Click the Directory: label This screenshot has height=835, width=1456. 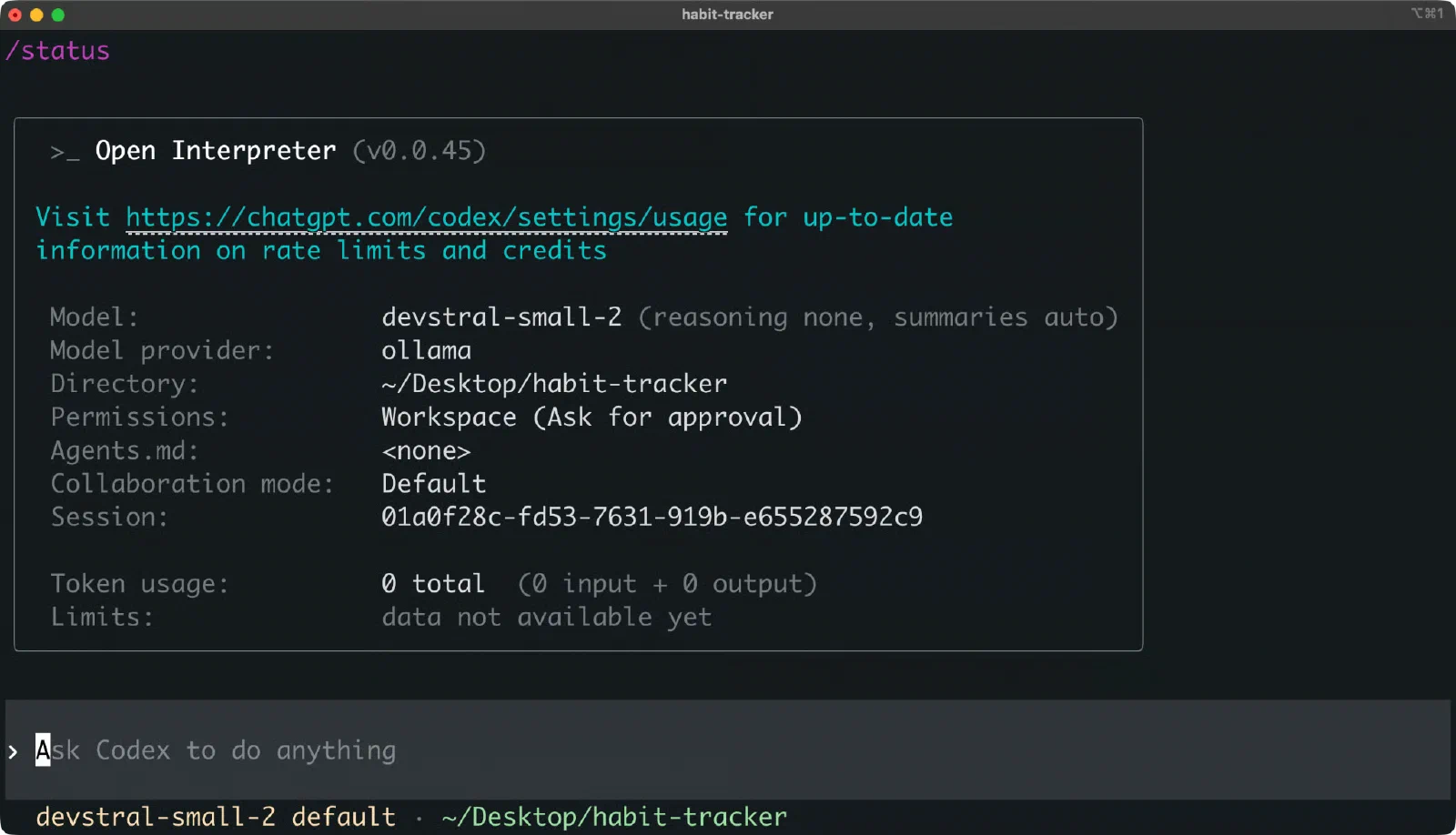(125, 384)
